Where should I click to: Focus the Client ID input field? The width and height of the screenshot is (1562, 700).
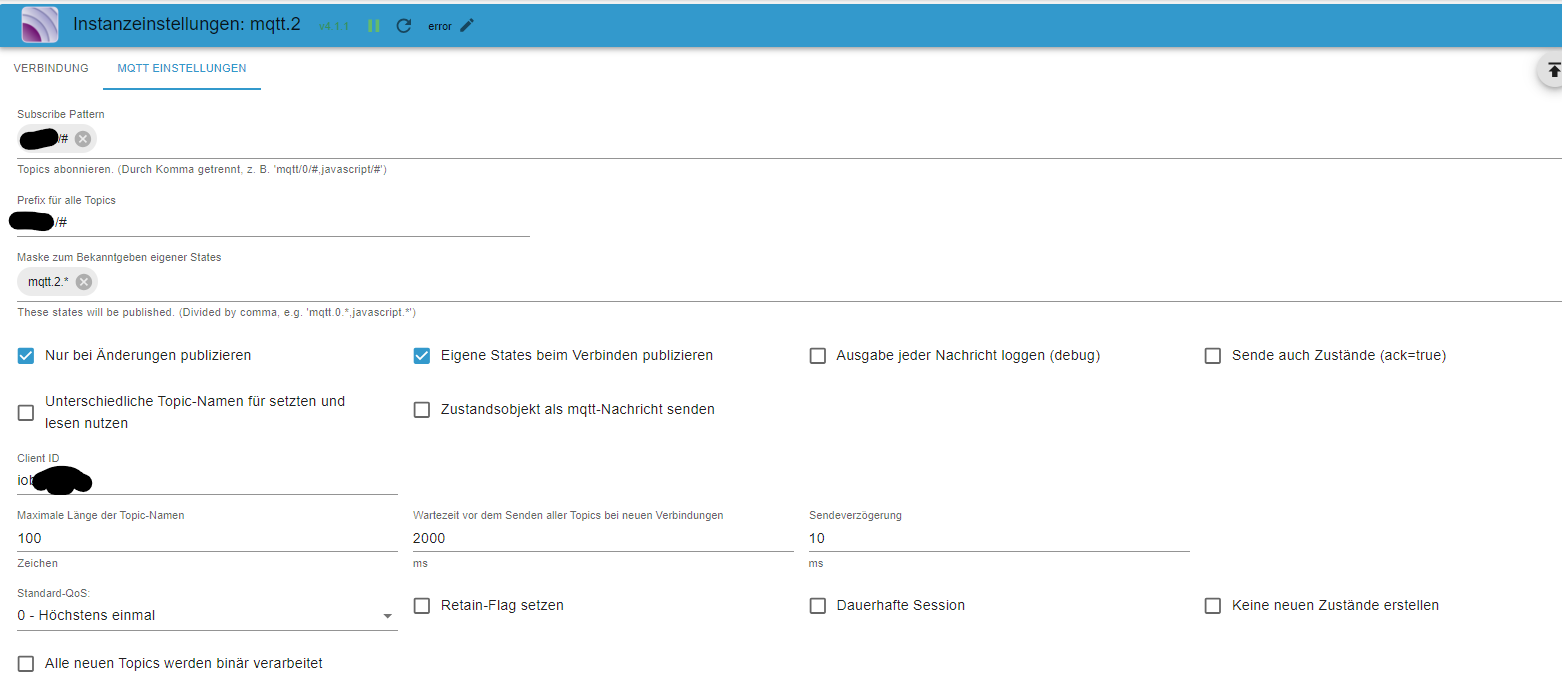pyautogui.click(x=207, y=480)
